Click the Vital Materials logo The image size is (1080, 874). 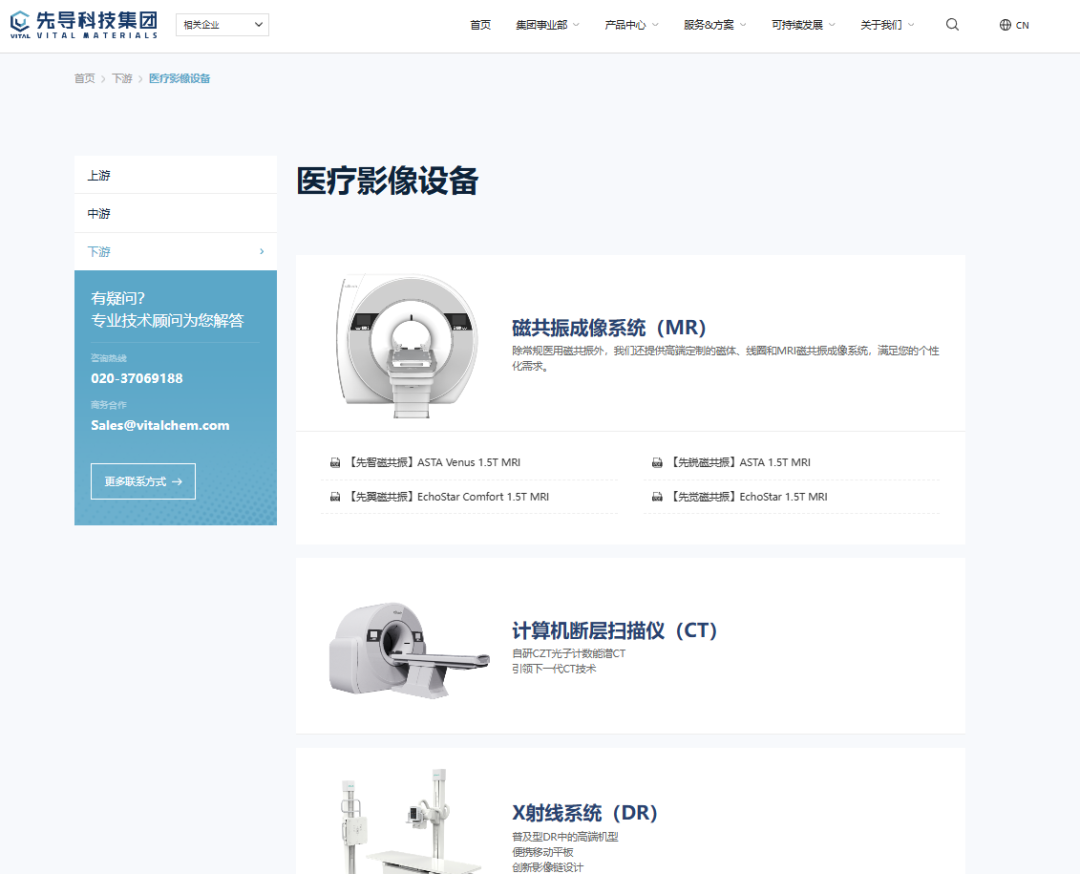pyautogui.click(x=83, y=25)
